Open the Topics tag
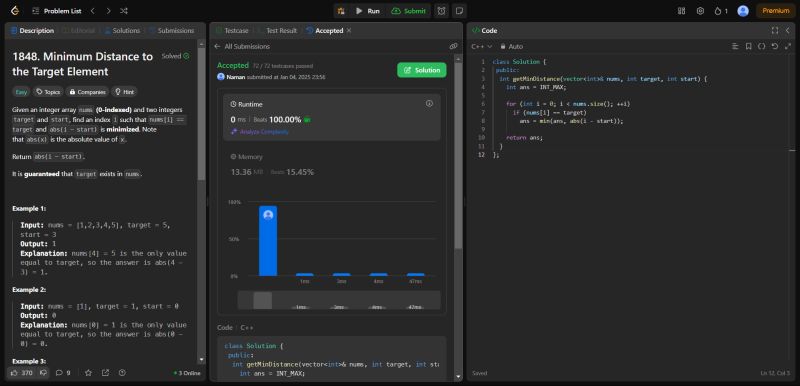Screen dimensions: 800x386 point(48,92)
